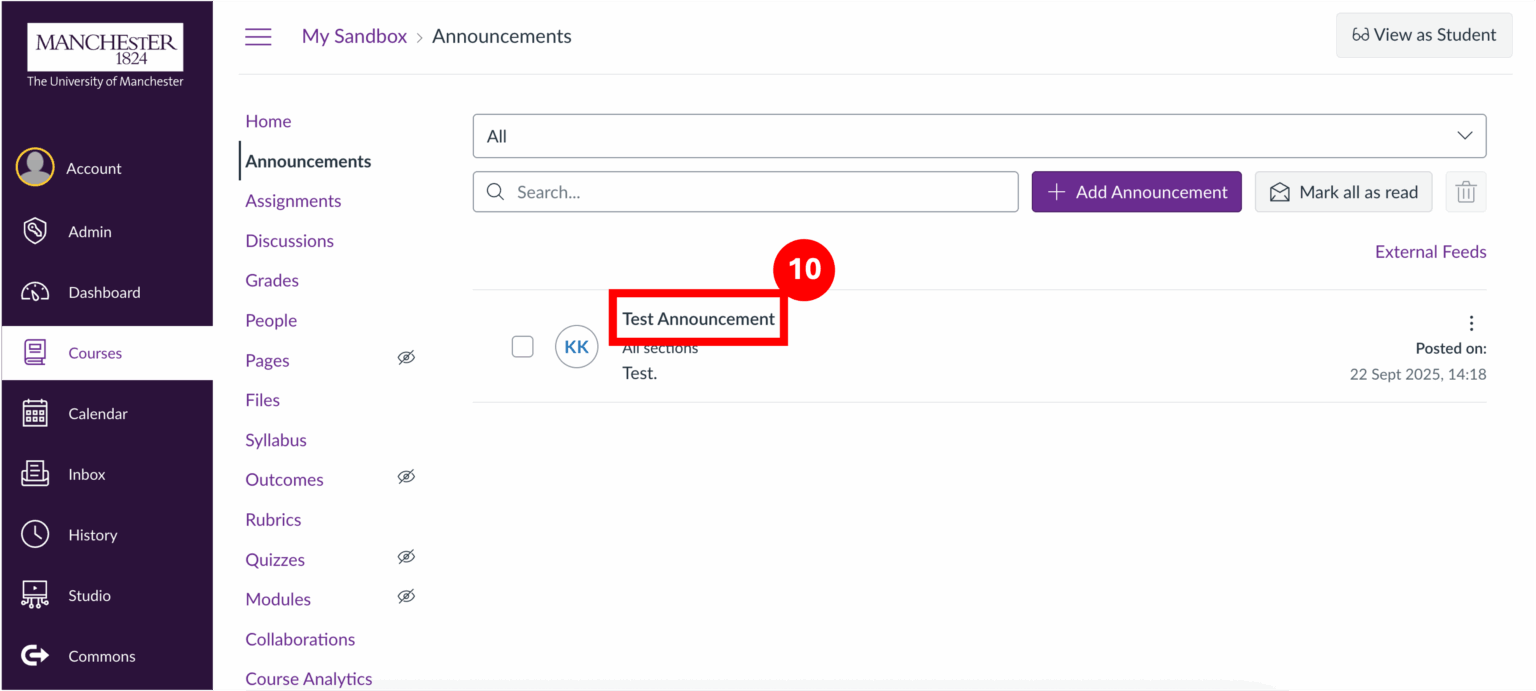Screen dimensions: 1536x691
Task: Toggle visibility of the Modules section
Action: 406,595
